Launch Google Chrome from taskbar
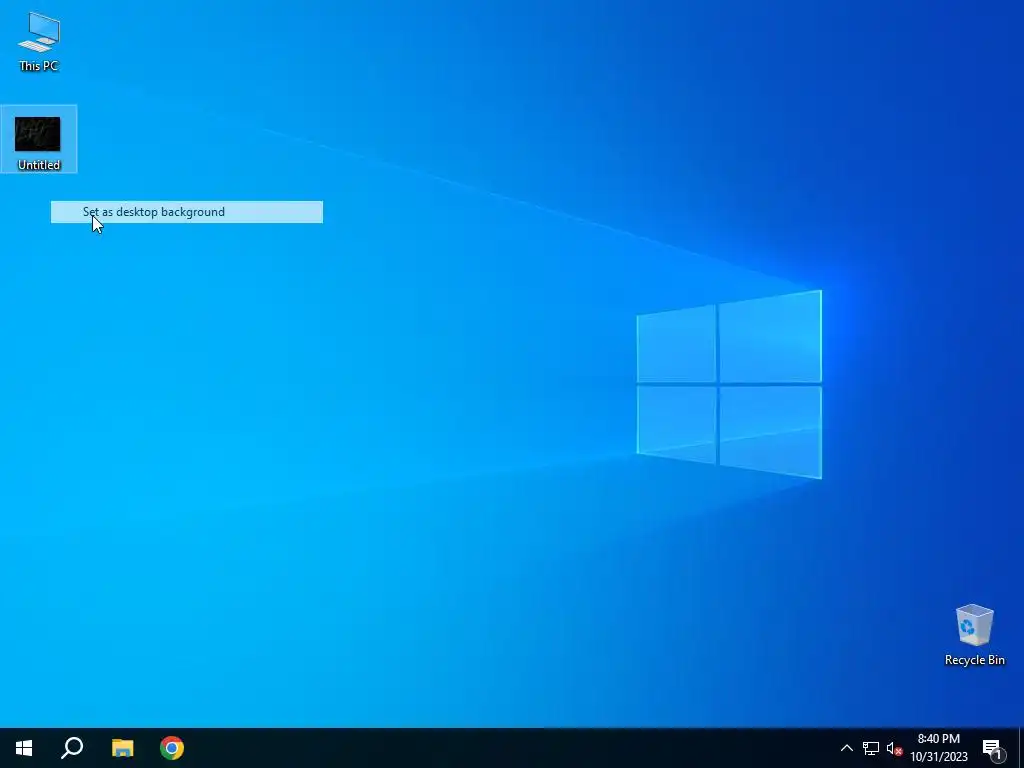 pos(172,748)
